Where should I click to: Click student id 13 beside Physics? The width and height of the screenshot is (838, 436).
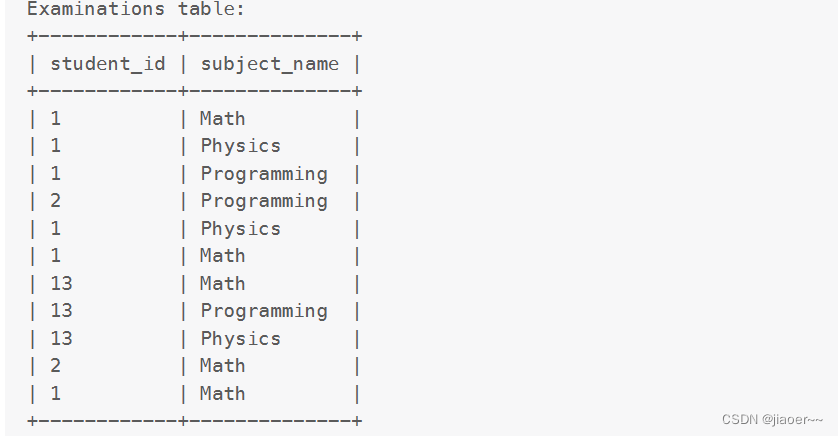coord(61,339)
